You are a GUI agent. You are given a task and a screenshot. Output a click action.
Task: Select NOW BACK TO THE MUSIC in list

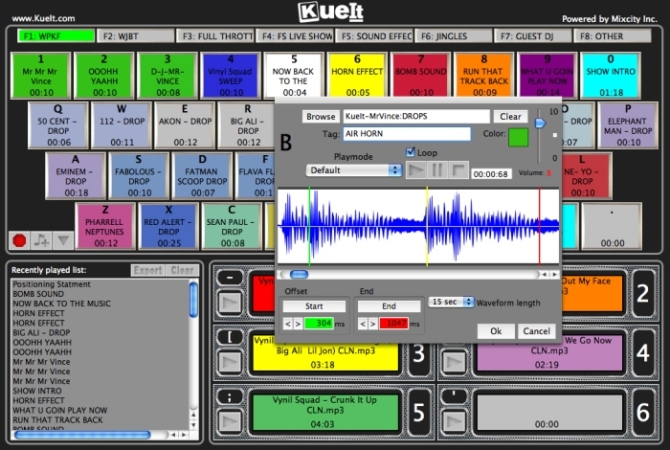[x=62, y=303]
